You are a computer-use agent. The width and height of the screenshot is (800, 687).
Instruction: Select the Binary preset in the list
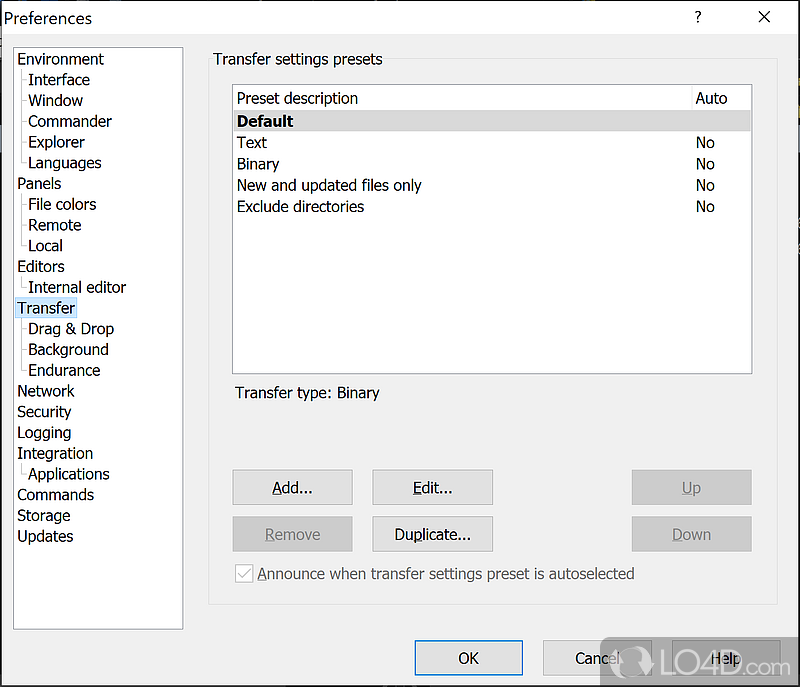[x=258, y=164]
